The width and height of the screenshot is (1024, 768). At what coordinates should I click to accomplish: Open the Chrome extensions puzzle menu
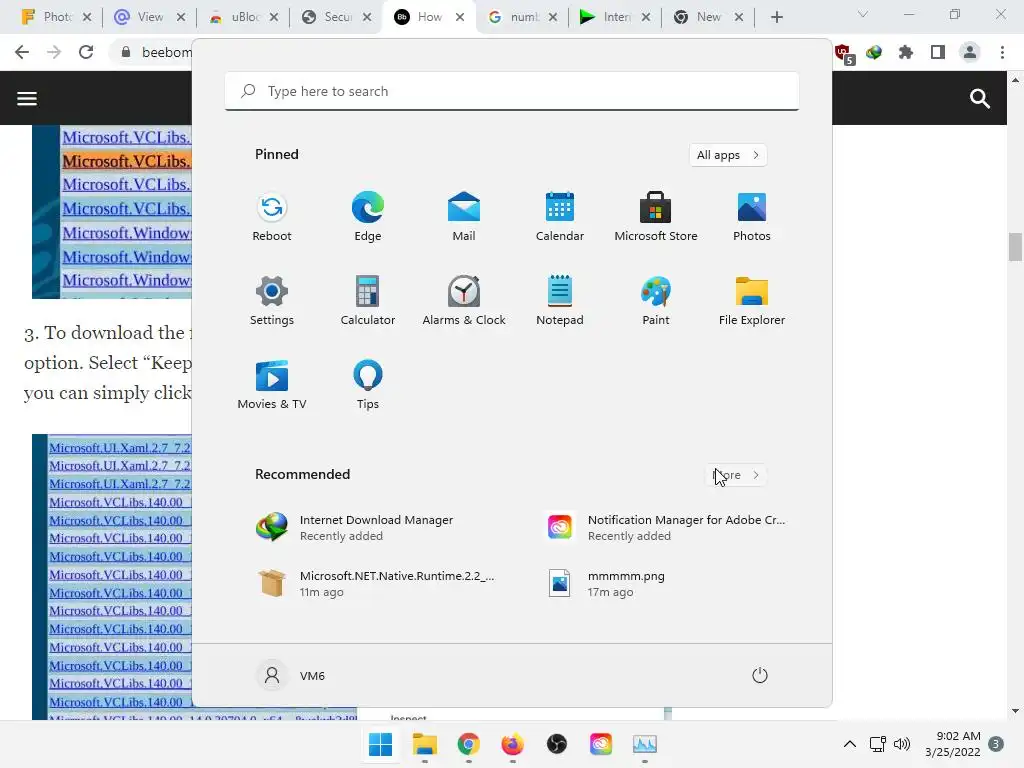coord(906,52)
